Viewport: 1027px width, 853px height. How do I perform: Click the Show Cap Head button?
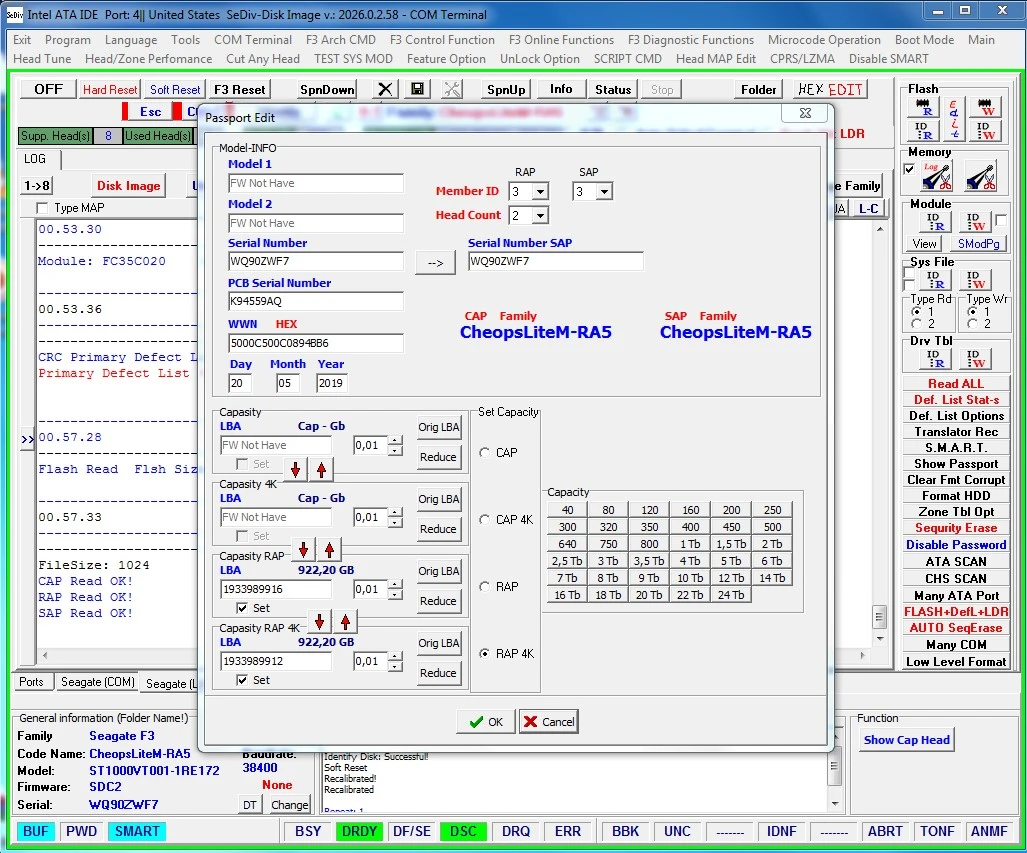point(906,740)
